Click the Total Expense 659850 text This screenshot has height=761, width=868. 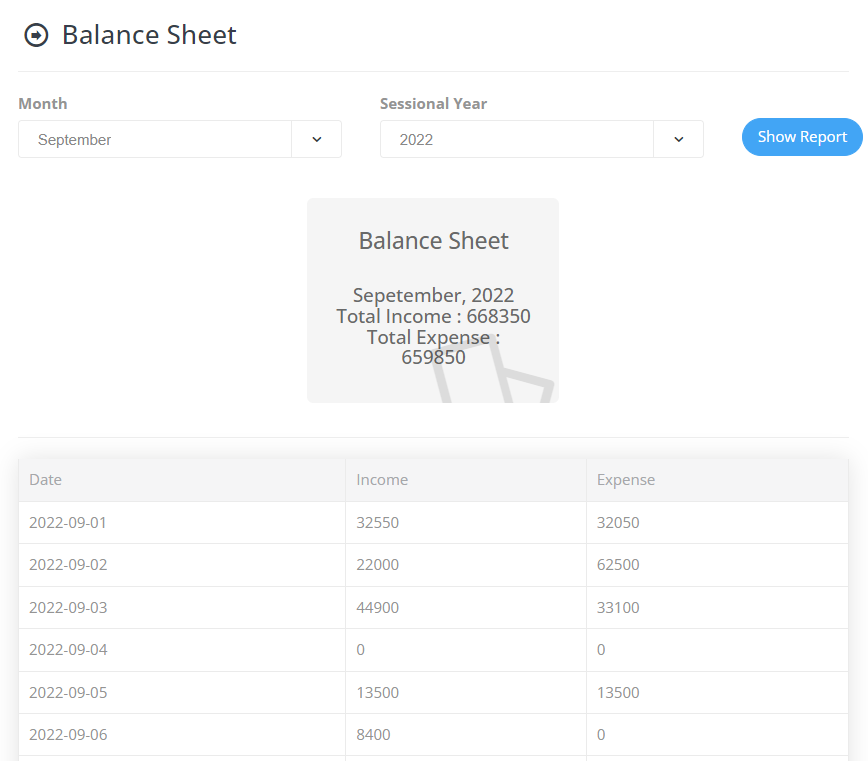click(x=433, y=346)
